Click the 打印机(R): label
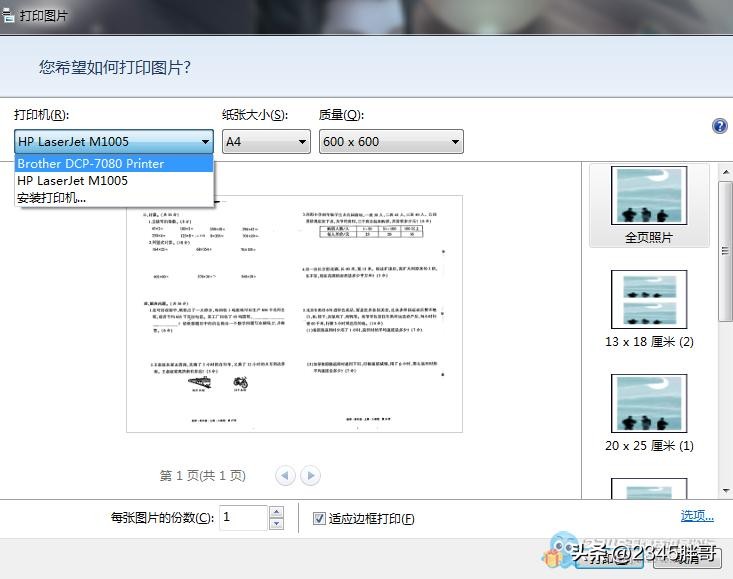Screen dimensions: 733x579 (x=42, y=114)
